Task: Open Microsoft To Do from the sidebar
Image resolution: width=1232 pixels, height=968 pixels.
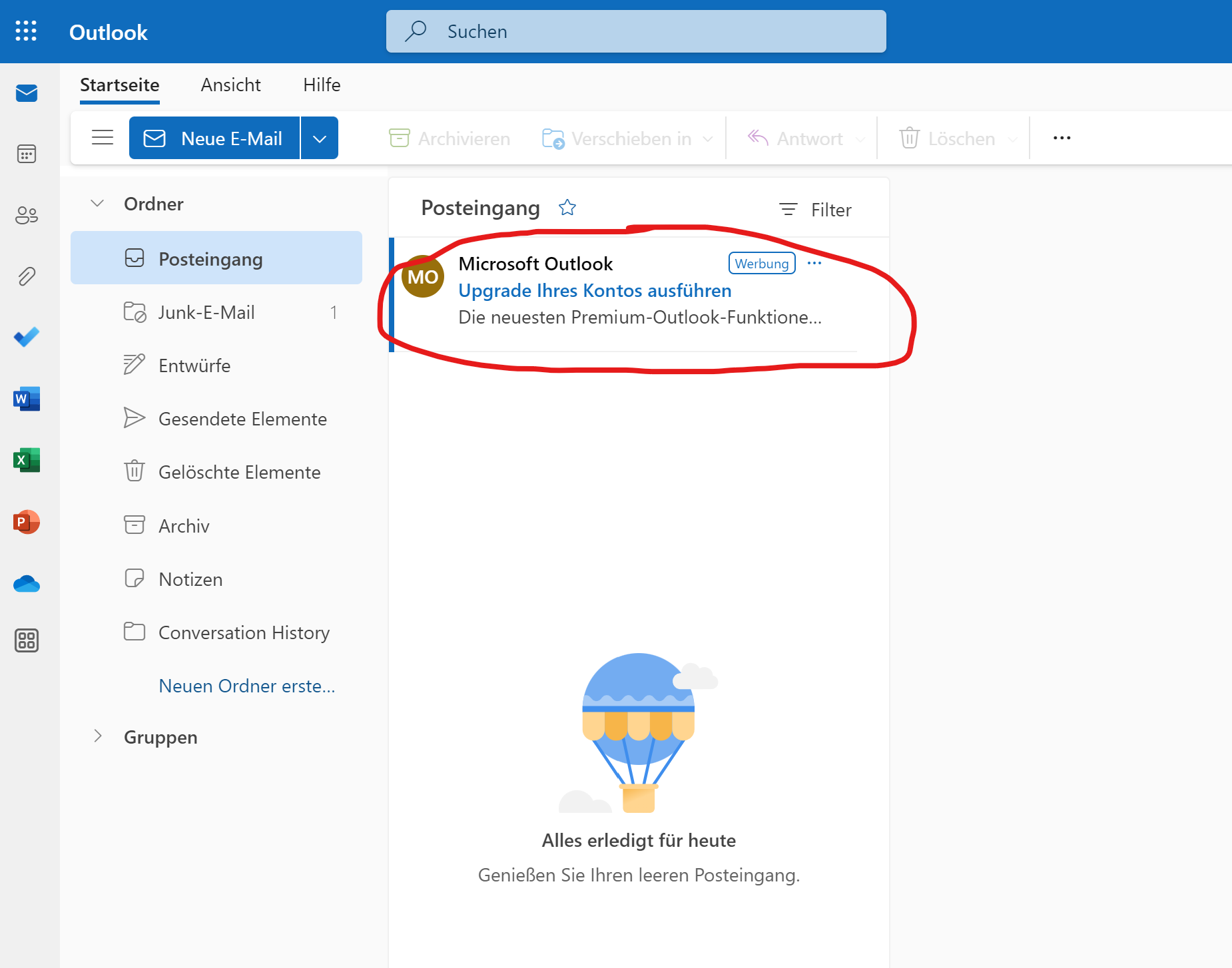Action: tap(27, 338)
